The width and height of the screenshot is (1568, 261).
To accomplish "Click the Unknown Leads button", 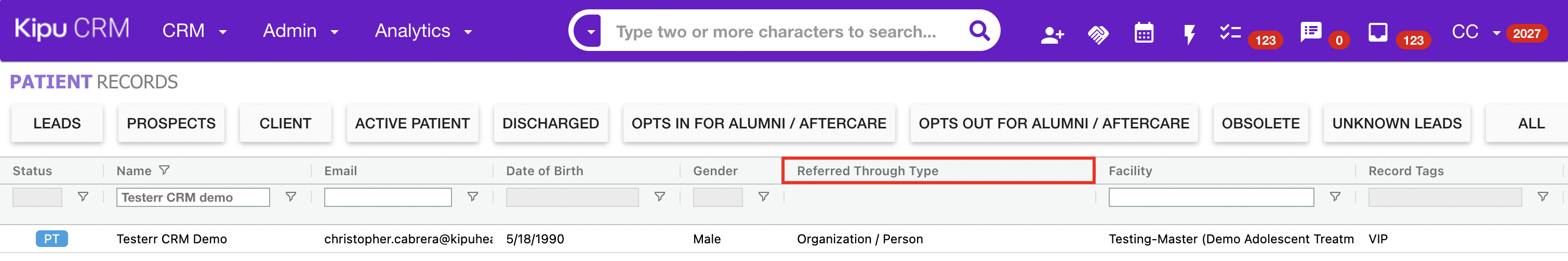I will pos(1397,123).
